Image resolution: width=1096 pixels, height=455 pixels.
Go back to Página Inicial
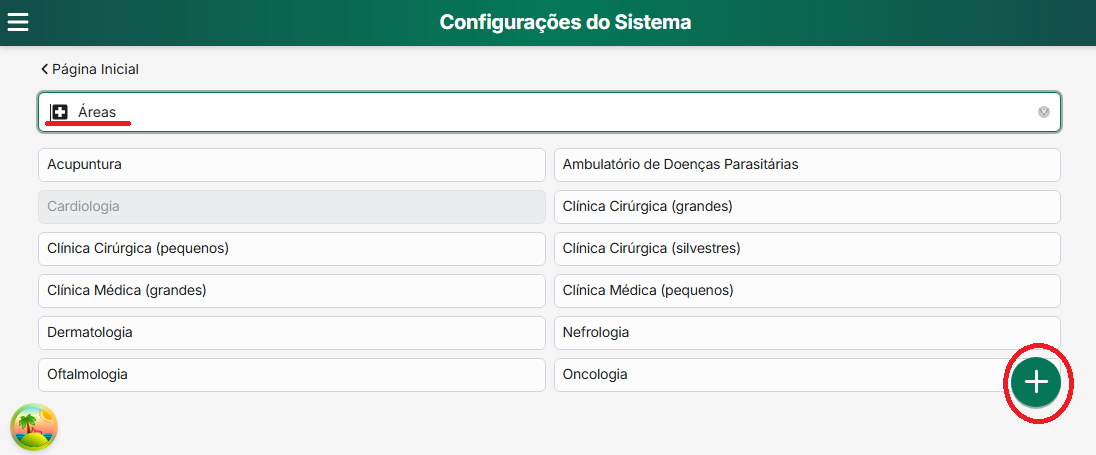click(95, 69)
